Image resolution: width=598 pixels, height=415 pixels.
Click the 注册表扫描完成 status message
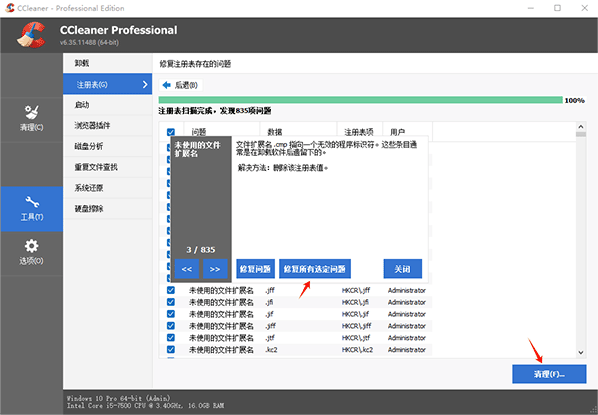tap(215, 111)
